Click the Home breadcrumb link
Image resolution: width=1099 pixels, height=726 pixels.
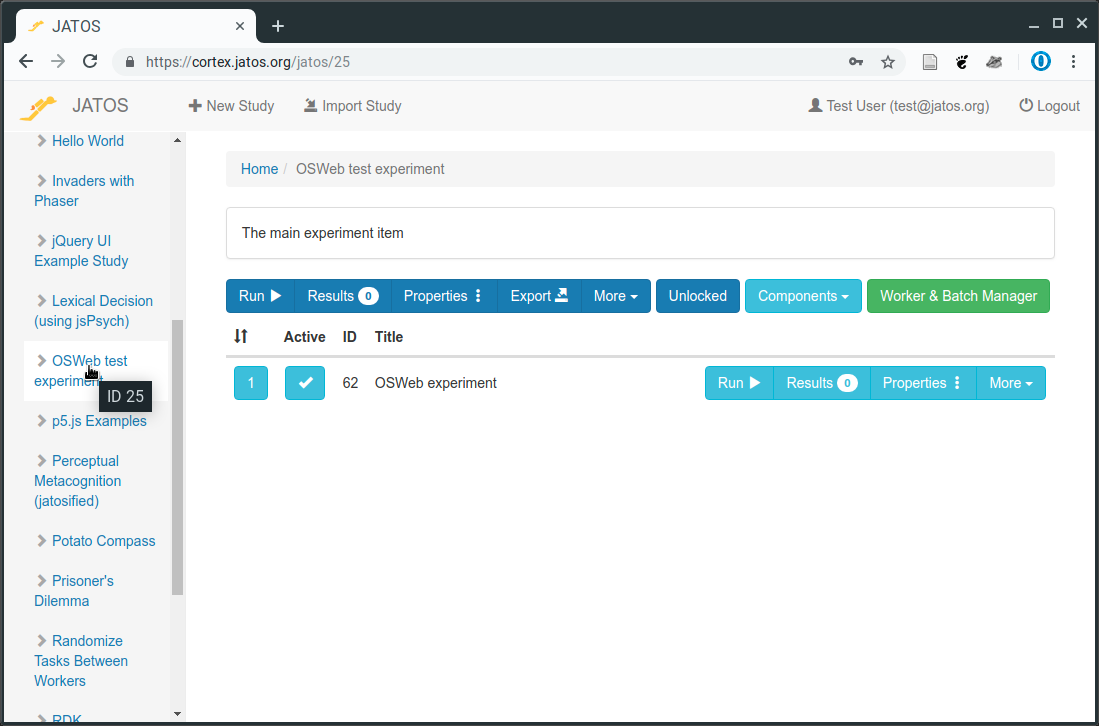(259, 169)
